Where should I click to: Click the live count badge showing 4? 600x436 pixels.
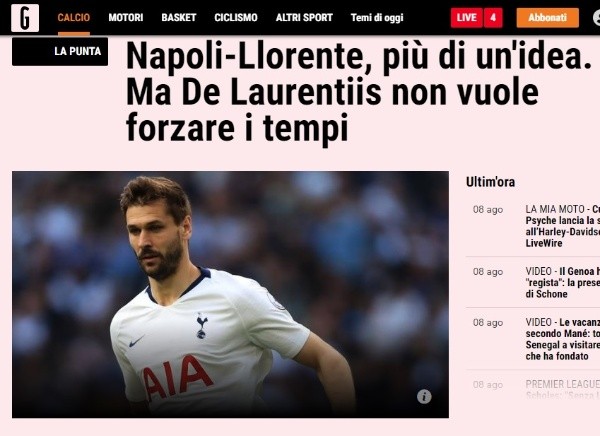493,18
